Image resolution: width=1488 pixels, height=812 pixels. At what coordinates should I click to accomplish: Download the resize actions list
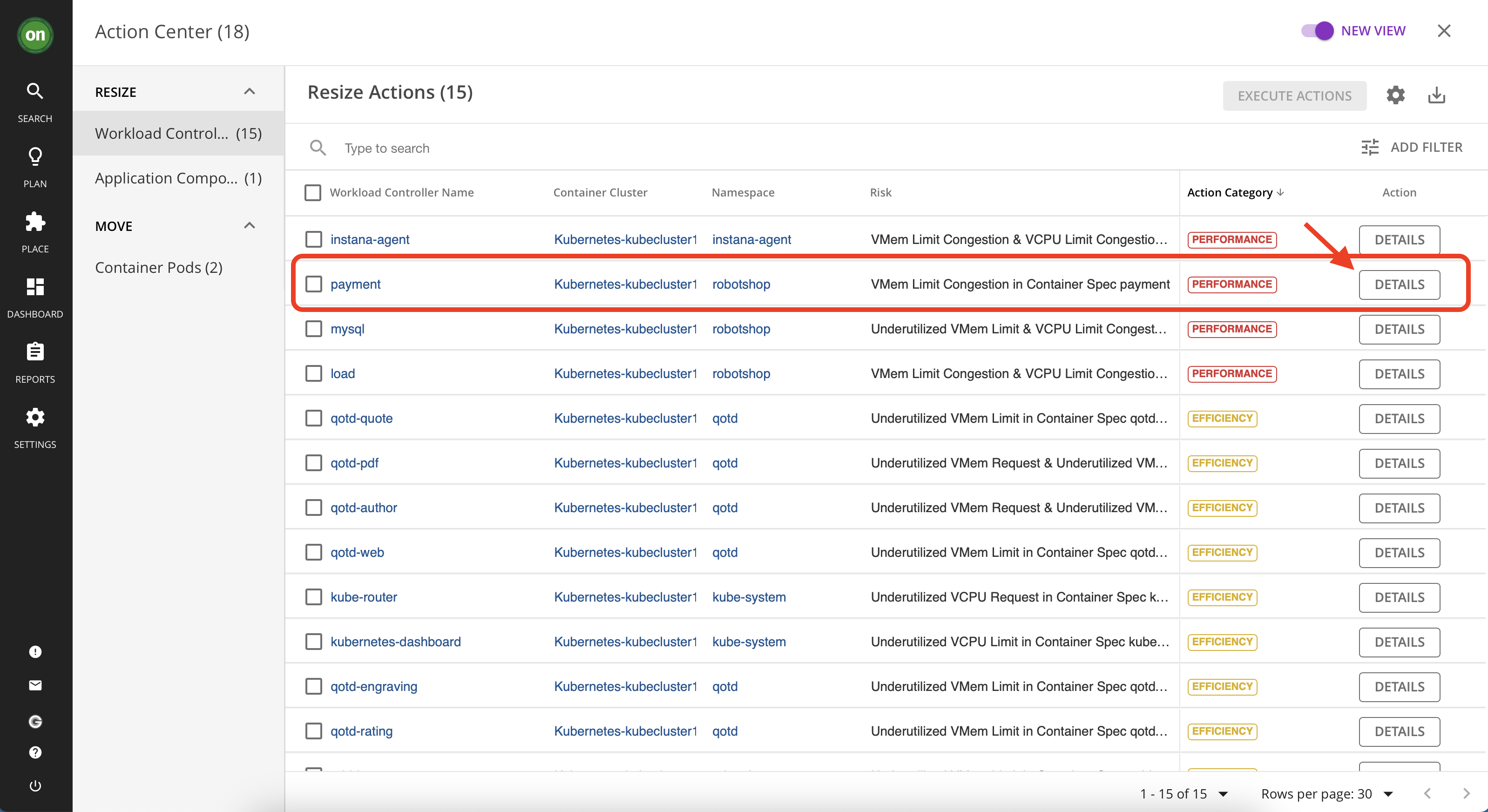click(1437, 95)
